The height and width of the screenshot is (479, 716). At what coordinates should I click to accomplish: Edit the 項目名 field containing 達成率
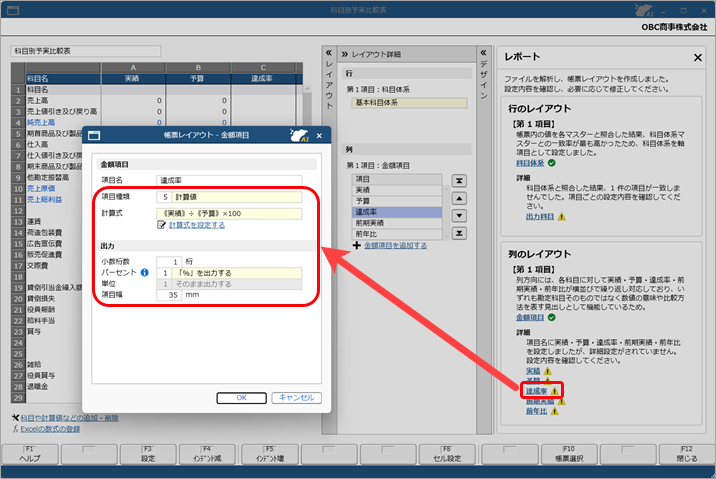click(229, 180)
